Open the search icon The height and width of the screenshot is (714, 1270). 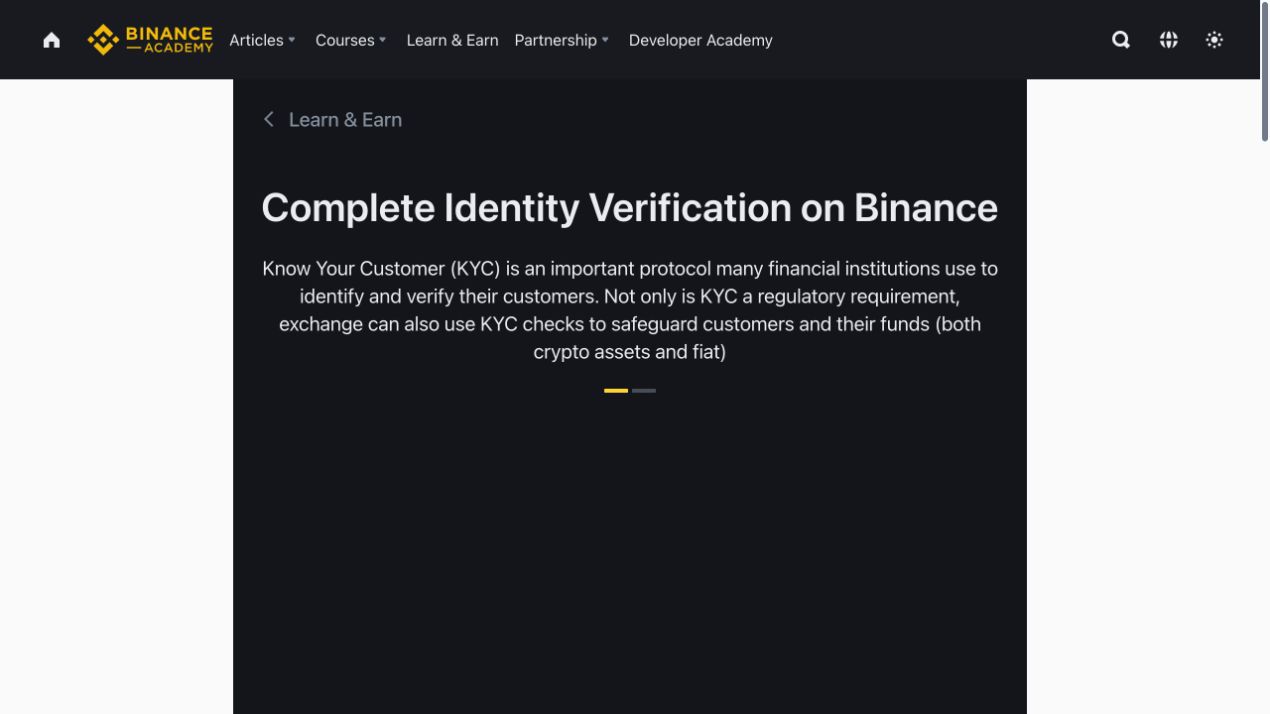click(x=1121, y=40)
